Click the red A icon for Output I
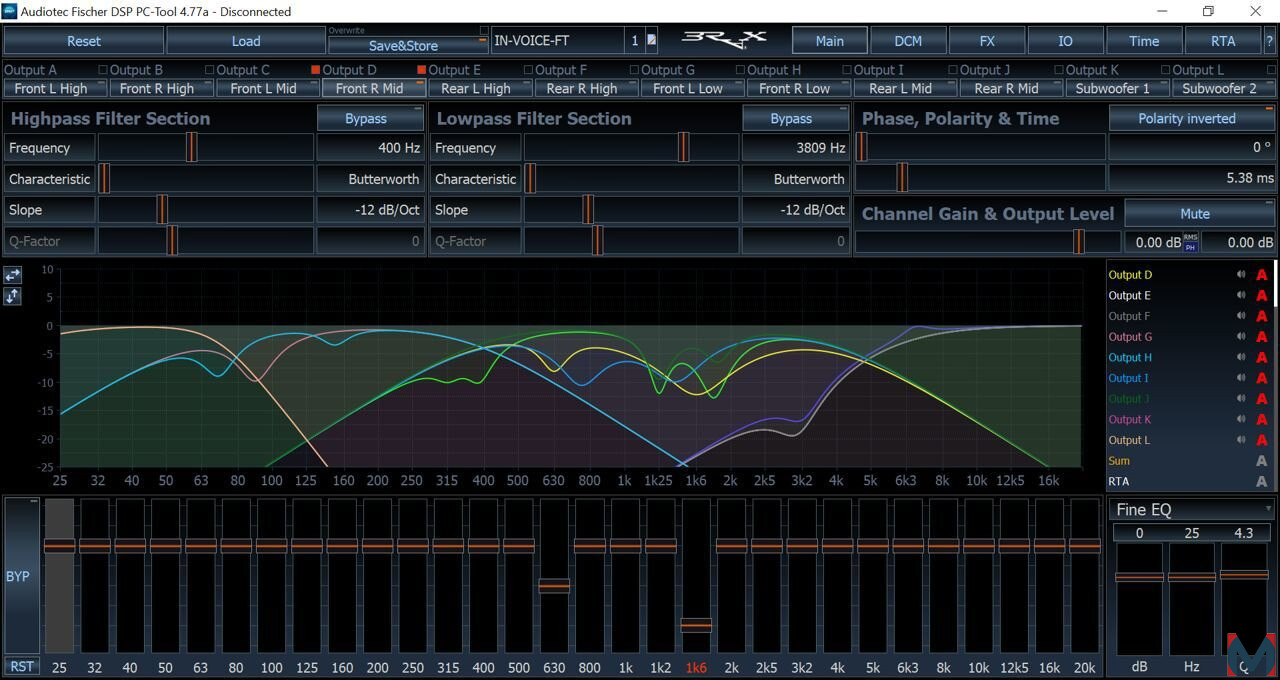Screen dimensions: 1280x680 [x=1262, y=379]
